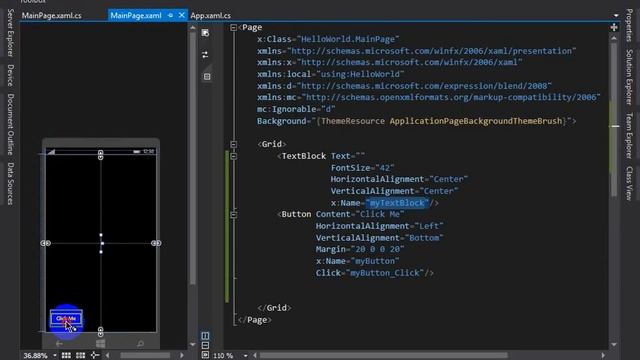Click the top column gridline handle
Screen dimensions: 640x360
100,155
